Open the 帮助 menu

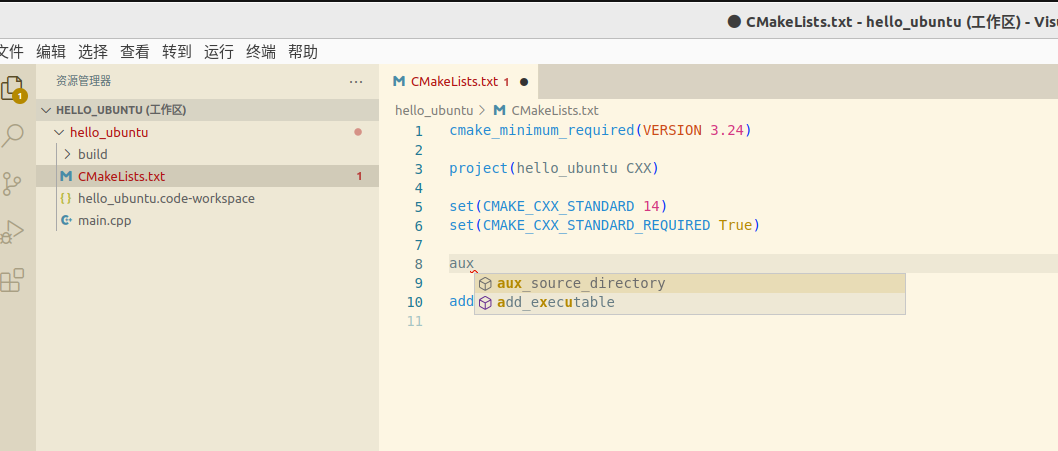pos(303,52)
